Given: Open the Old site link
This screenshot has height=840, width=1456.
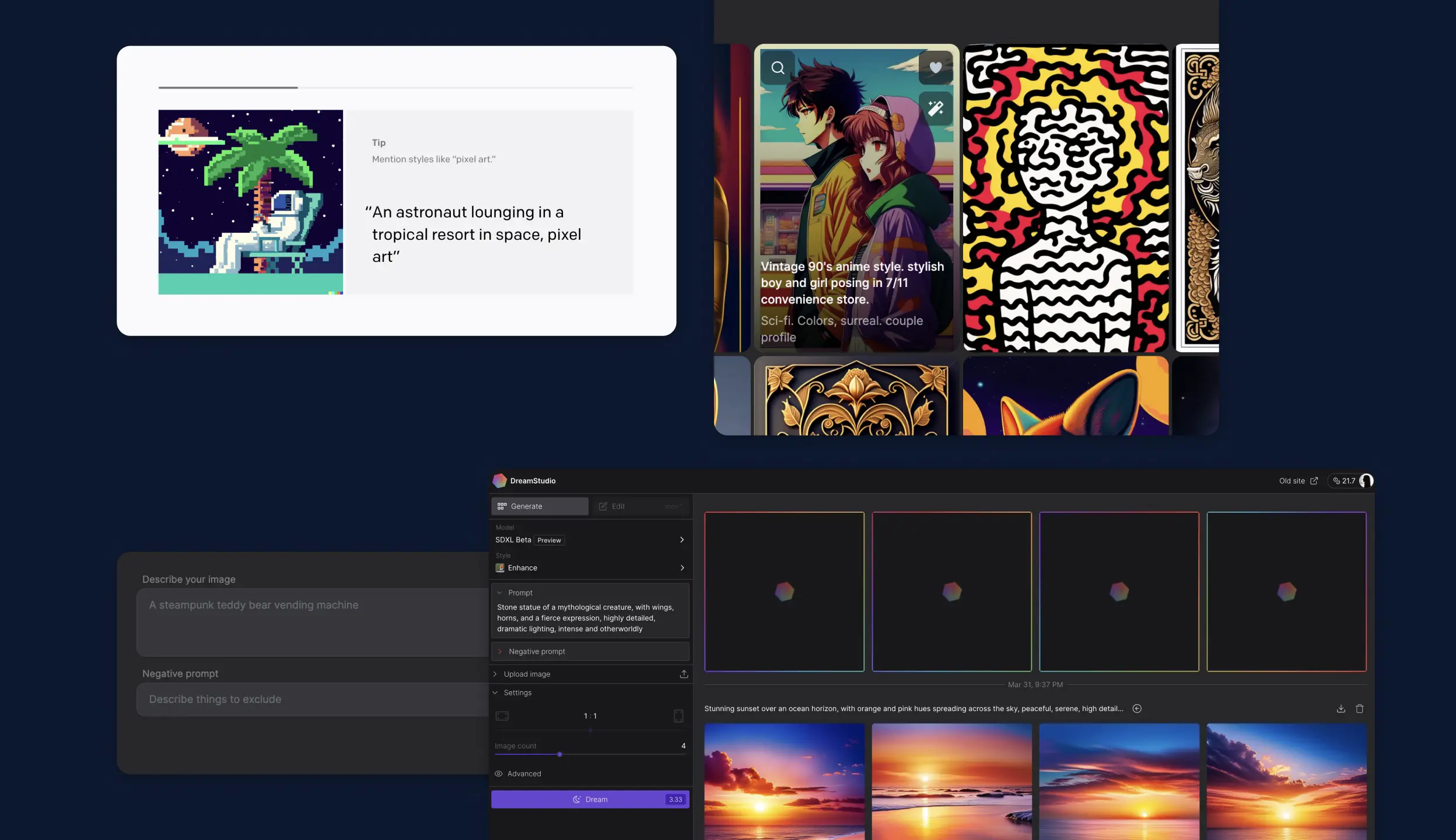Looking at the screenshot, I should (x=1298, y=481).
